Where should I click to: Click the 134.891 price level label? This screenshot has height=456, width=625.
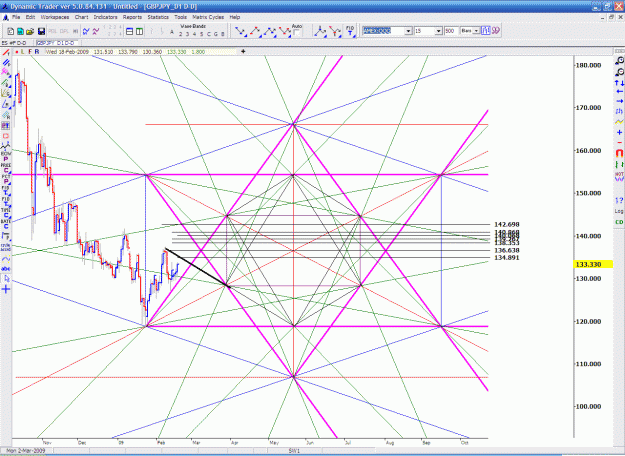coord(507,258)
